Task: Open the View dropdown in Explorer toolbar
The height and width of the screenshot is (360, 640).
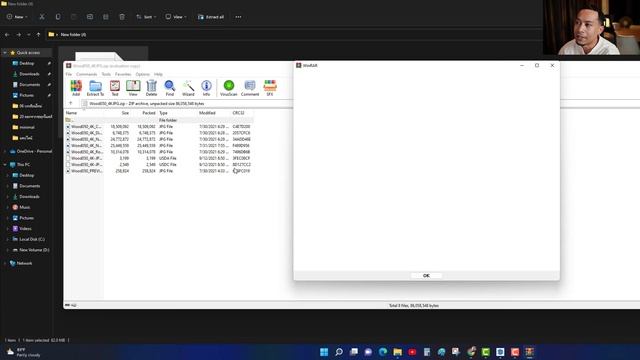Action: pyautogui.click(x=176, y=17)
